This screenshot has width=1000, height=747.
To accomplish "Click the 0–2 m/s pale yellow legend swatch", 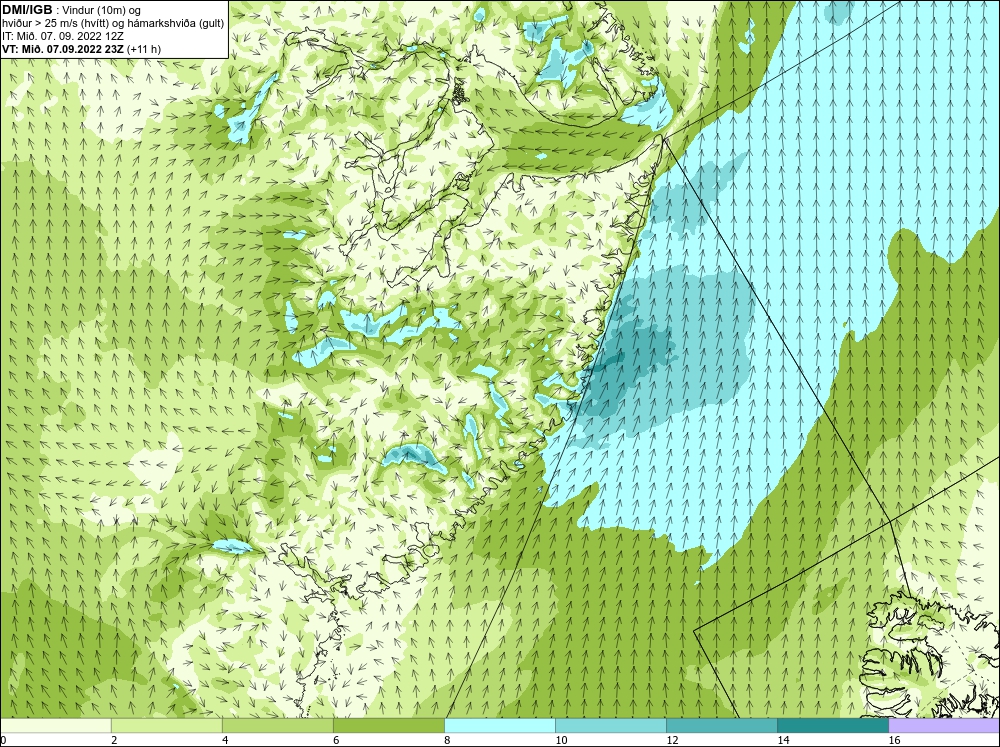I will click(x=55, y=725).
